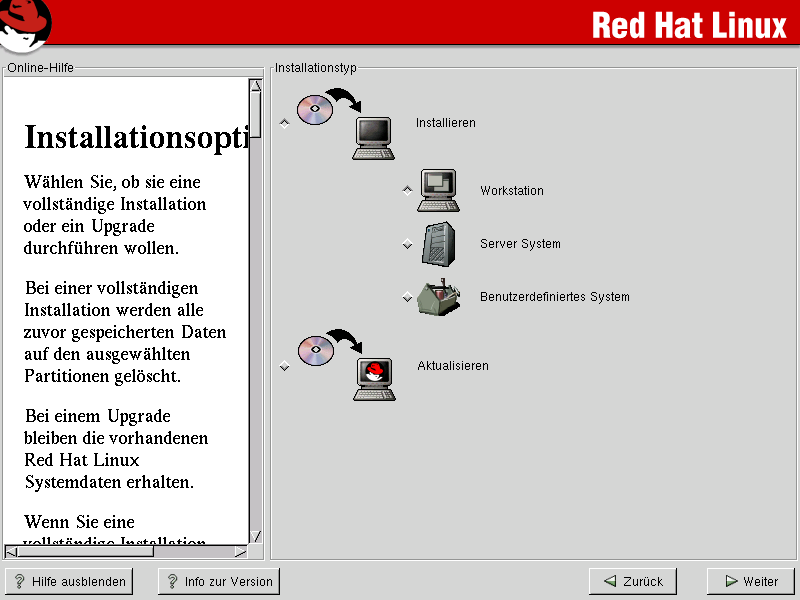Click the question mark icon on Hilfe ausblenden
This screenshot has width=800, height=600.
coord(19,581)
